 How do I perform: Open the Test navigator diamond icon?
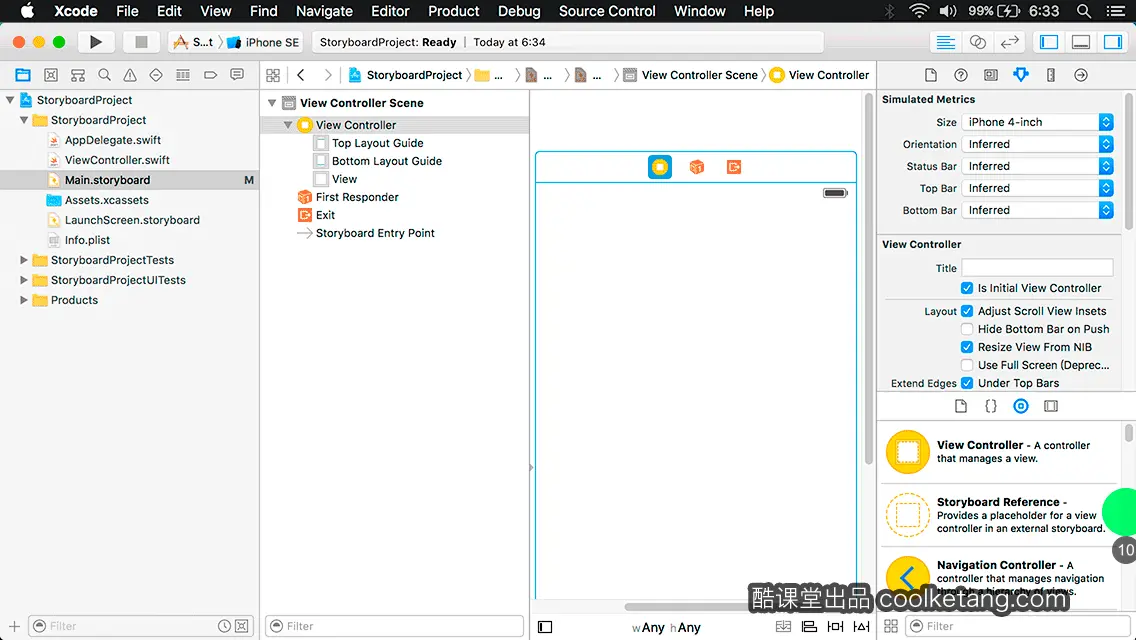click(156, 75)
